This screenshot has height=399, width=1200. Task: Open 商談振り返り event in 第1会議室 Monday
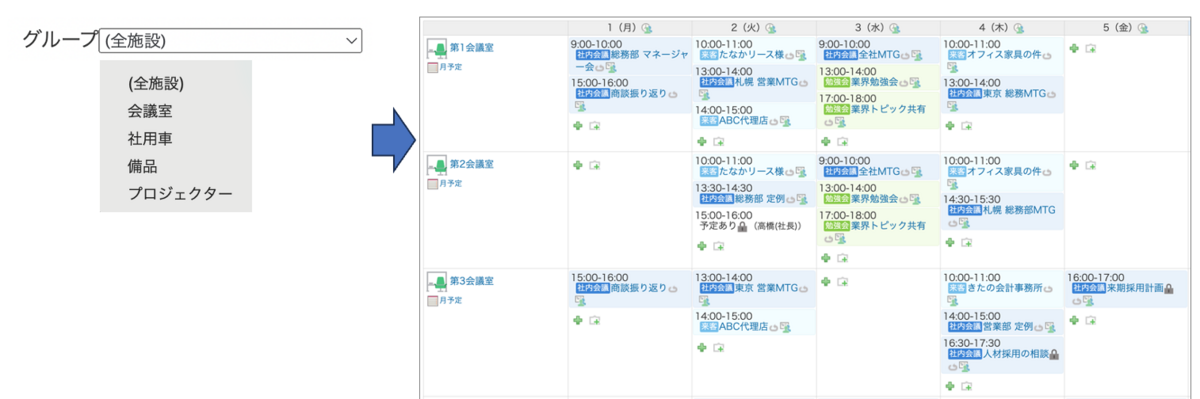(637, 93)
